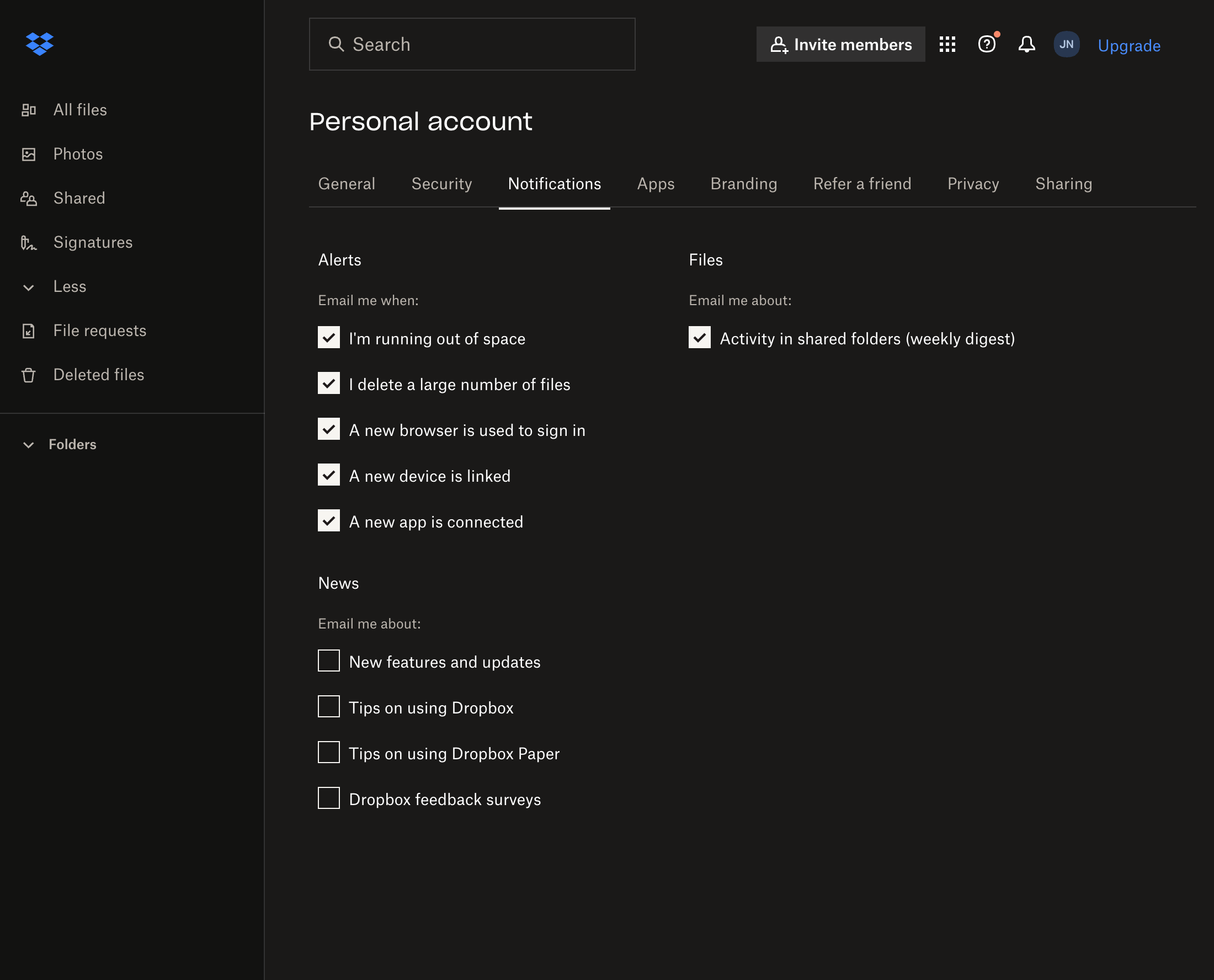The width and height of the screenshot is (1214, 980).
Task: Open the Dropbox home via the logo
Action: (x=40, y=44)
